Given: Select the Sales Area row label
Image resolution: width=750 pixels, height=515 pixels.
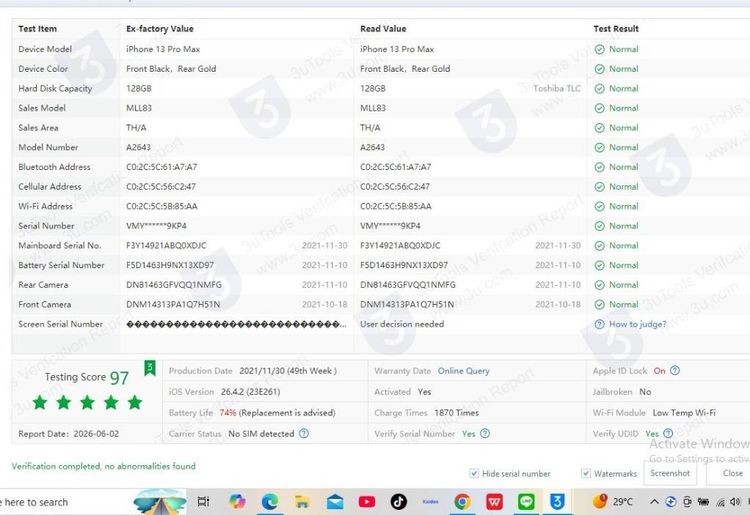Looking at the screenshot, I should coord(38,128).
